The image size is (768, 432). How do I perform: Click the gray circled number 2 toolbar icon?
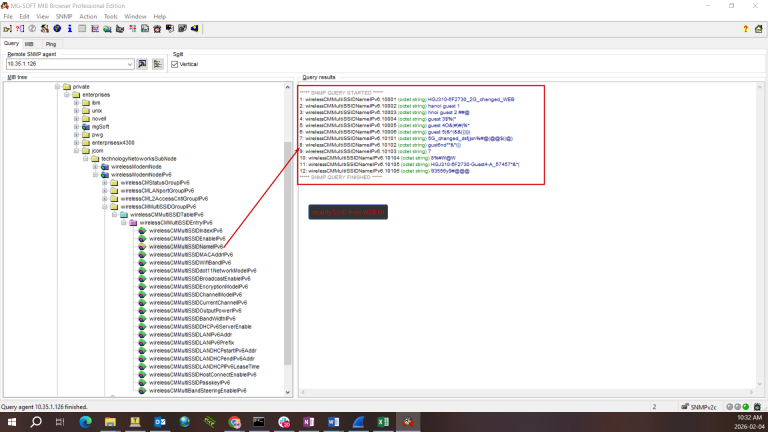(x=32, y=29)
